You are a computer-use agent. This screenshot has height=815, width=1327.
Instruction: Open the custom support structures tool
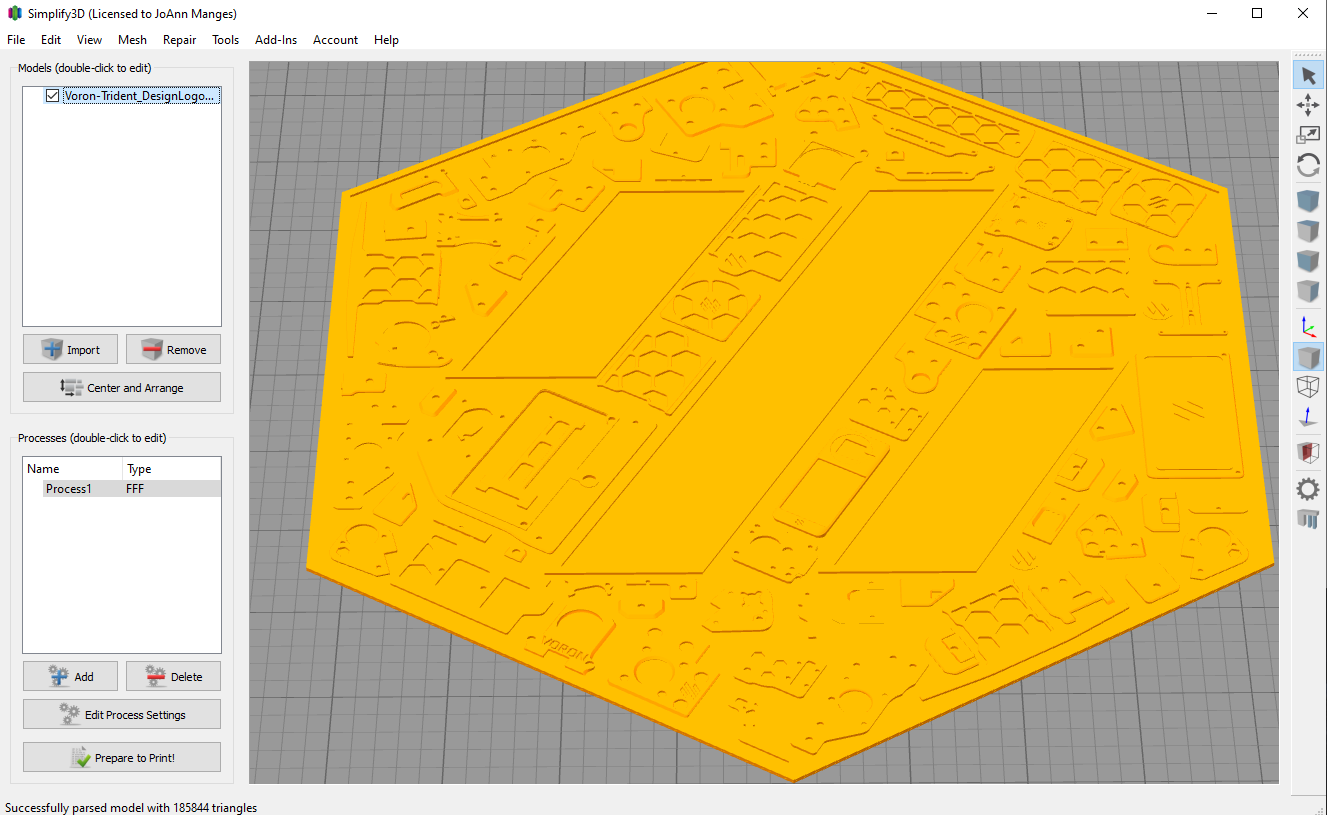point(1308,519)
